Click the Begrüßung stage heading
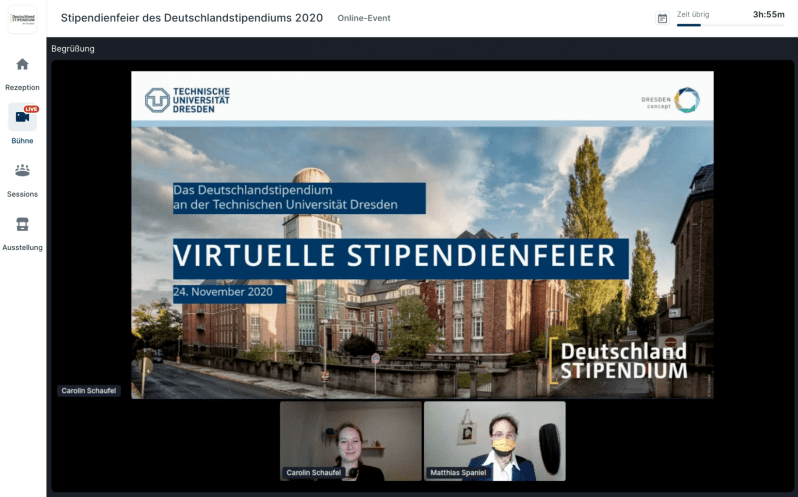 (73, 49)
